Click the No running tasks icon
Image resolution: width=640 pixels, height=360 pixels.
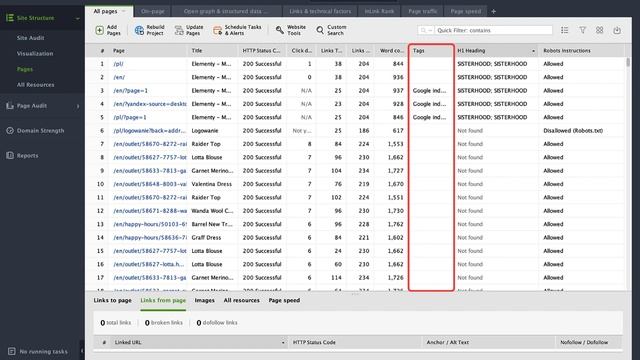click(x=11, y=351)
